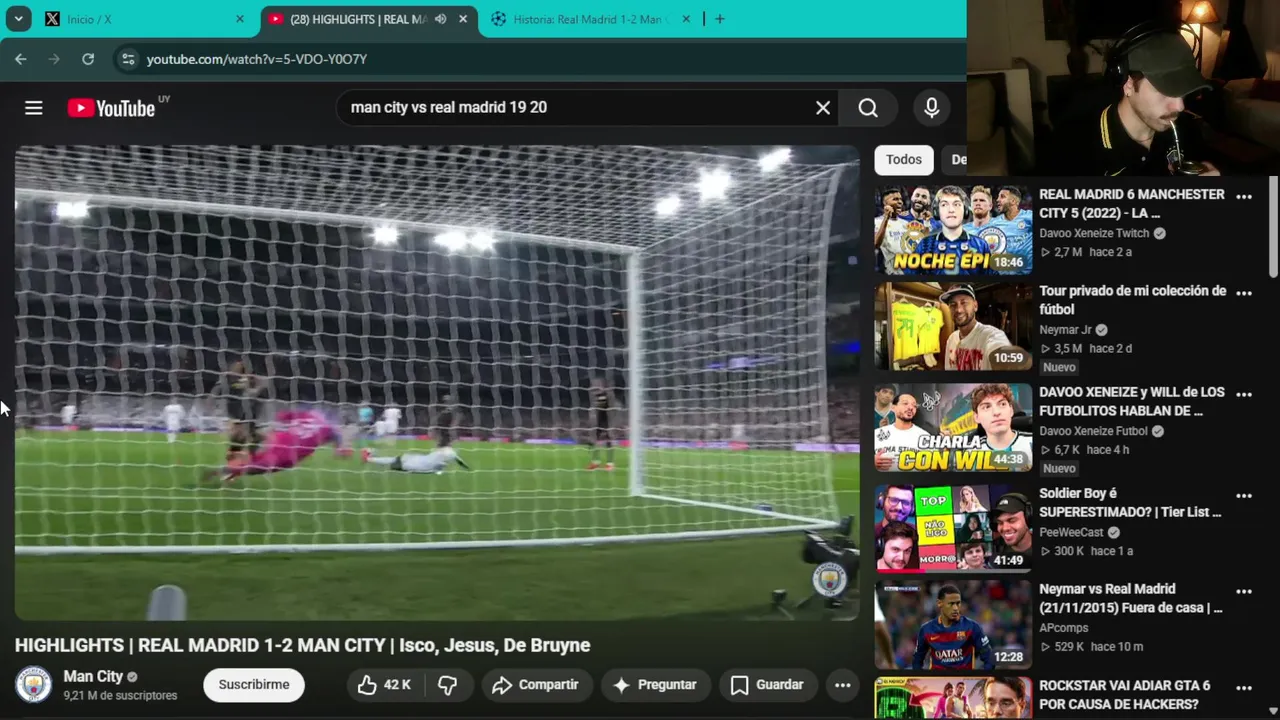Close the Inicio / X tab

coord(240,19)
